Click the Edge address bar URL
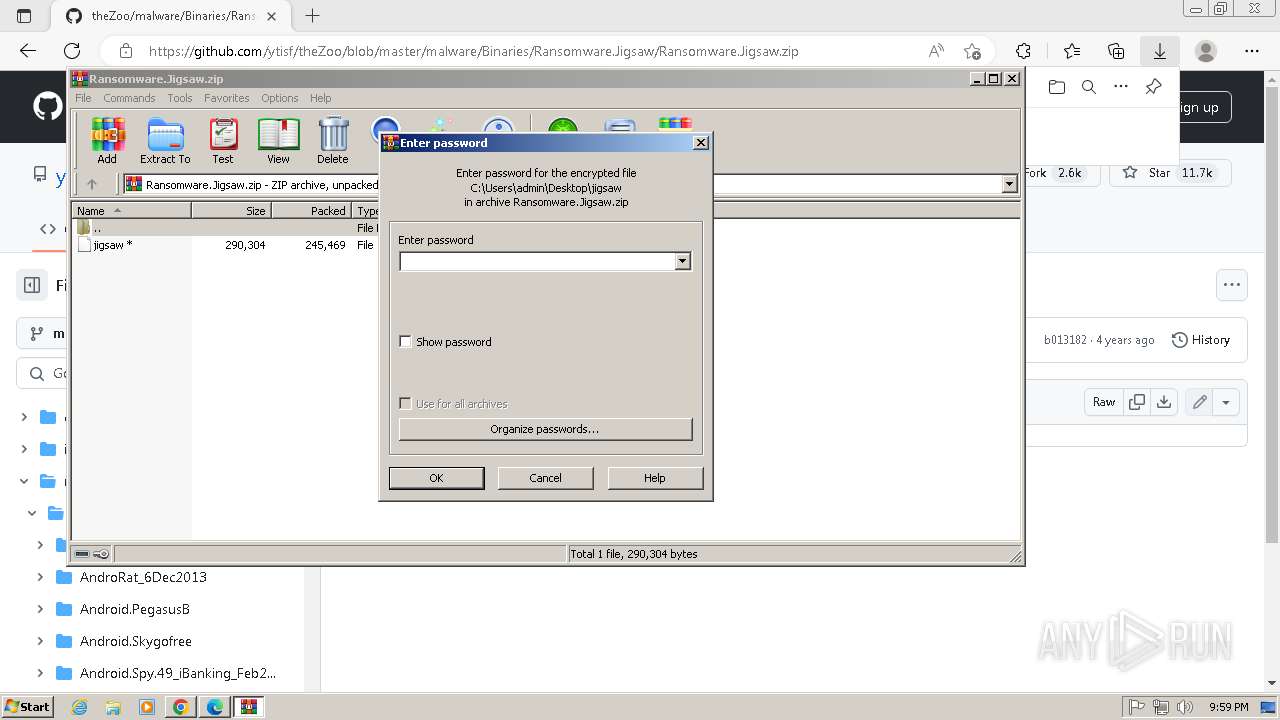 (x=474, y=51)
